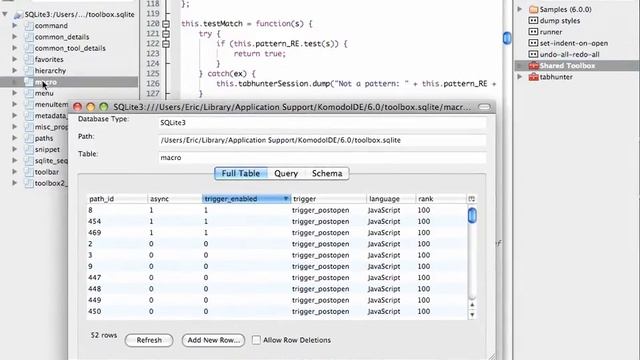Click the Database Type field

coord(322,123)
